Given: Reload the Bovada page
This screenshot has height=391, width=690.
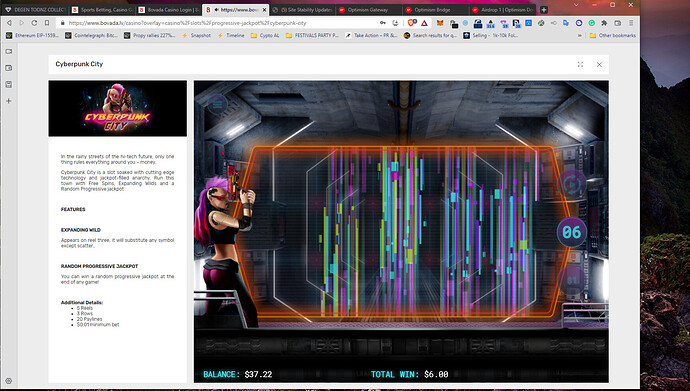Looking at the screenshot, I should coord(34,22).
